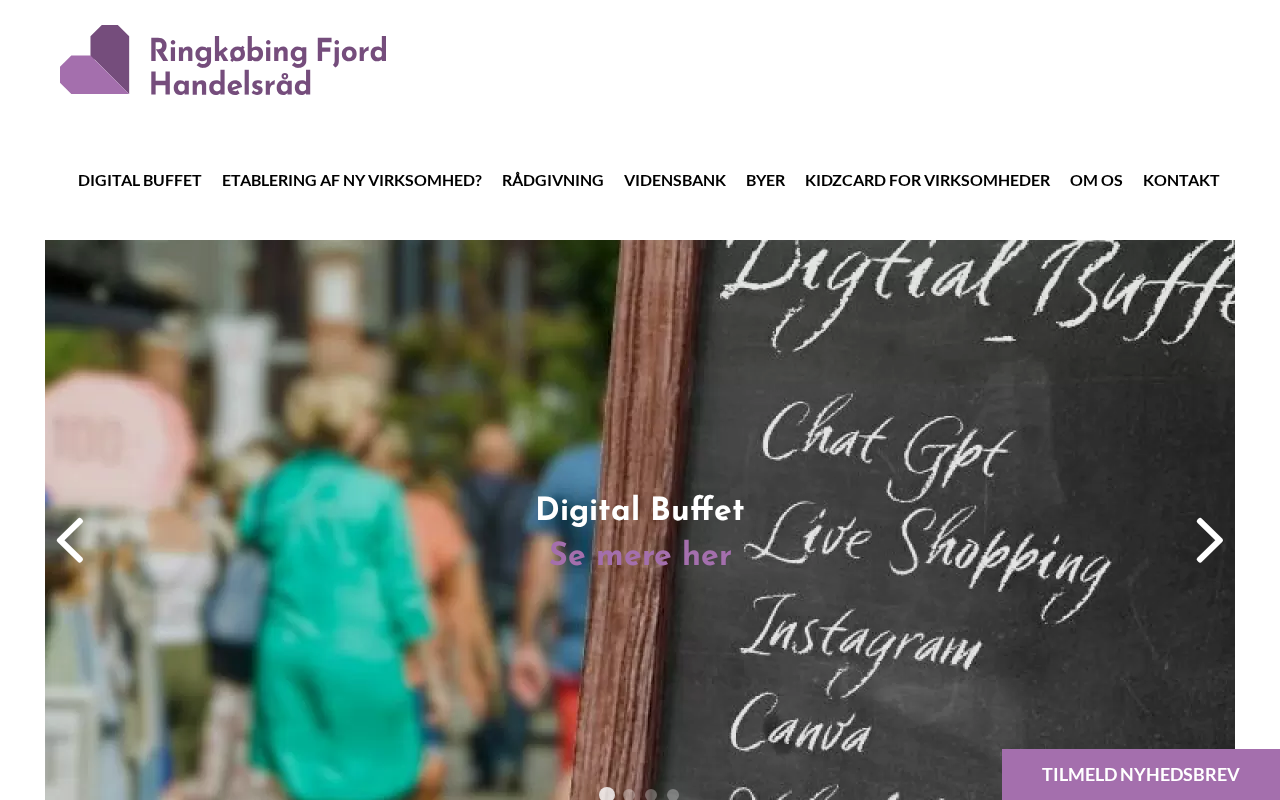Click the Ringkøbing Fjord Handelsråd logo text

coord(268,66)
